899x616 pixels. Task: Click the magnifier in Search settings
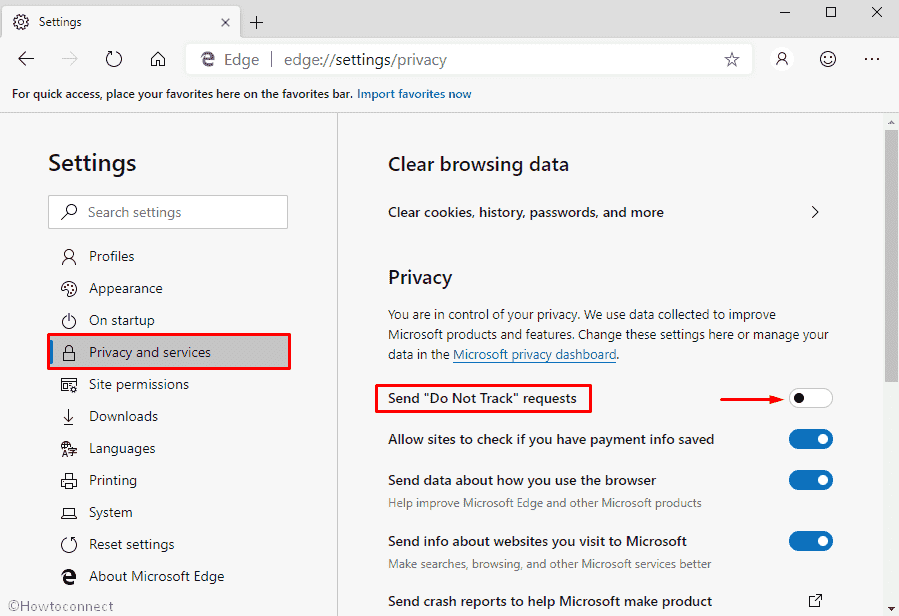(x=69, y=212)
